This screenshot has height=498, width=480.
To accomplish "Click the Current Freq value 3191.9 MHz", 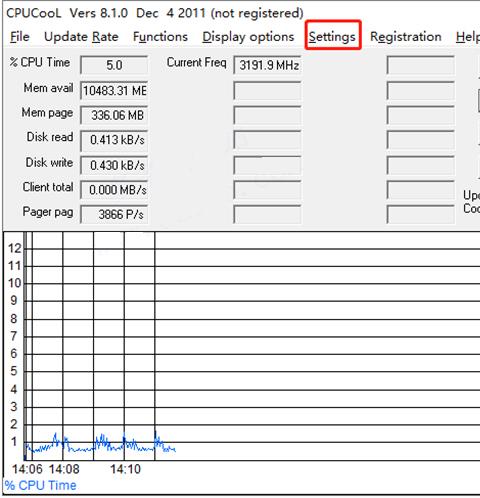I will click(267, 65).
